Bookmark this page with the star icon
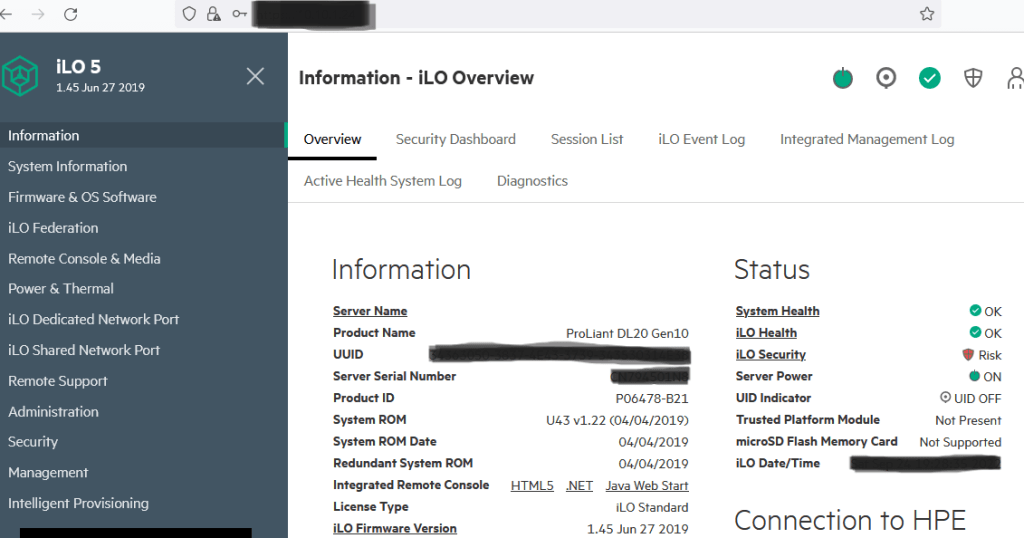 pyautogui.click(x=927, y=14)
